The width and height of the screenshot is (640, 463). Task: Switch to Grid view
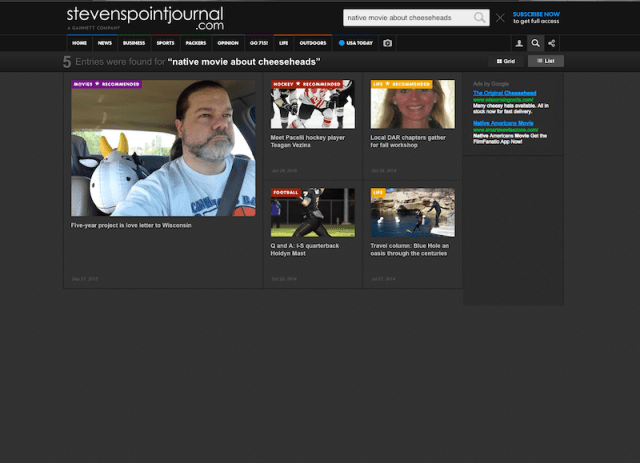[506, 61]
